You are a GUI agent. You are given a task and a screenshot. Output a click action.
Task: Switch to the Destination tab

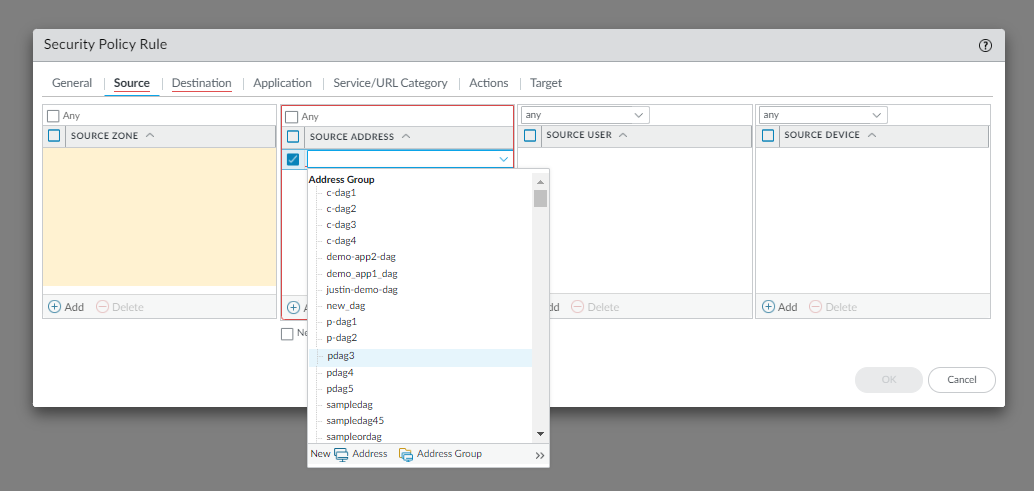[201, 83]
